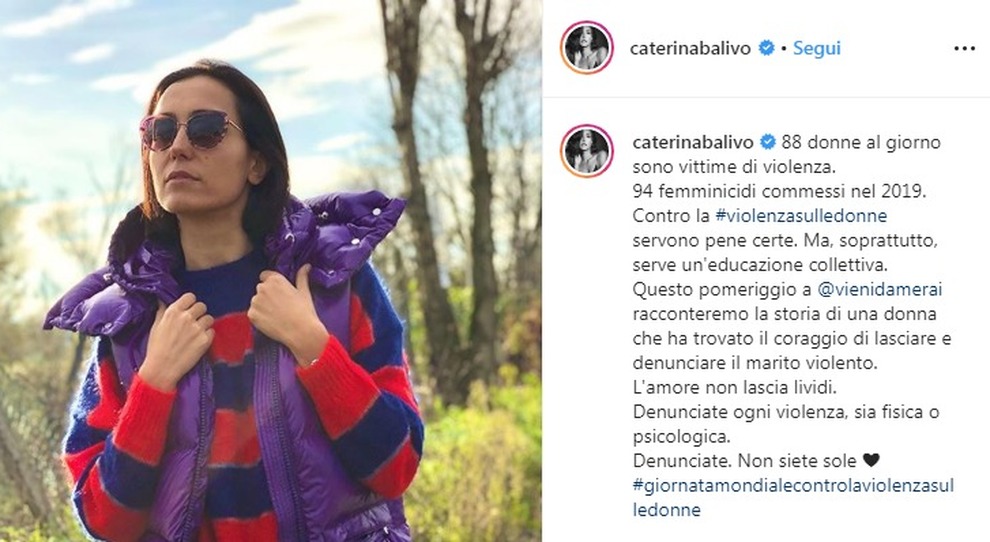Click the verified badge in header
This screenshot has height=542, width=990.
pyautogui.click(x=766, y=48)
